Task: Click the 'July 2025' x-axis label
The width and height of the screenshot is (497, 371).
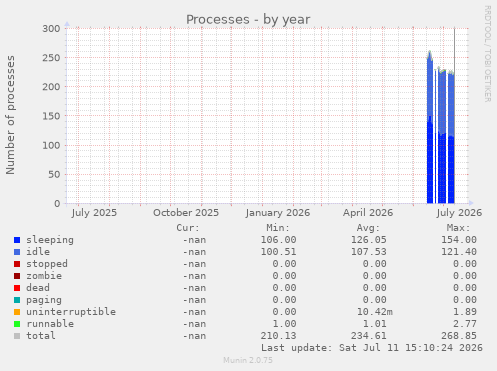Action: [94, 213]
